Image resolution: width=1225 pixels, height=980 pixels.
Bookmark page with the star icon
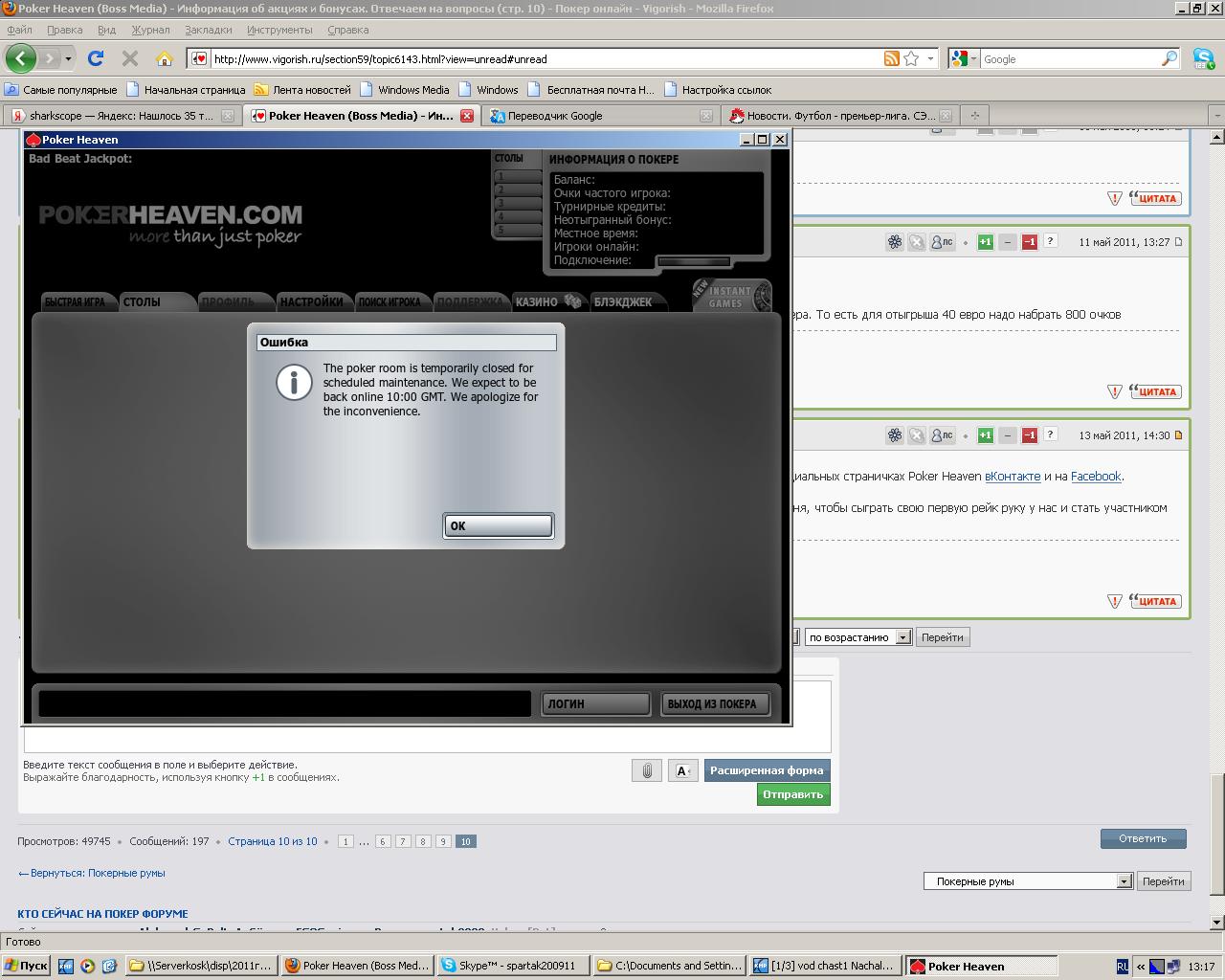pos(911,58)
